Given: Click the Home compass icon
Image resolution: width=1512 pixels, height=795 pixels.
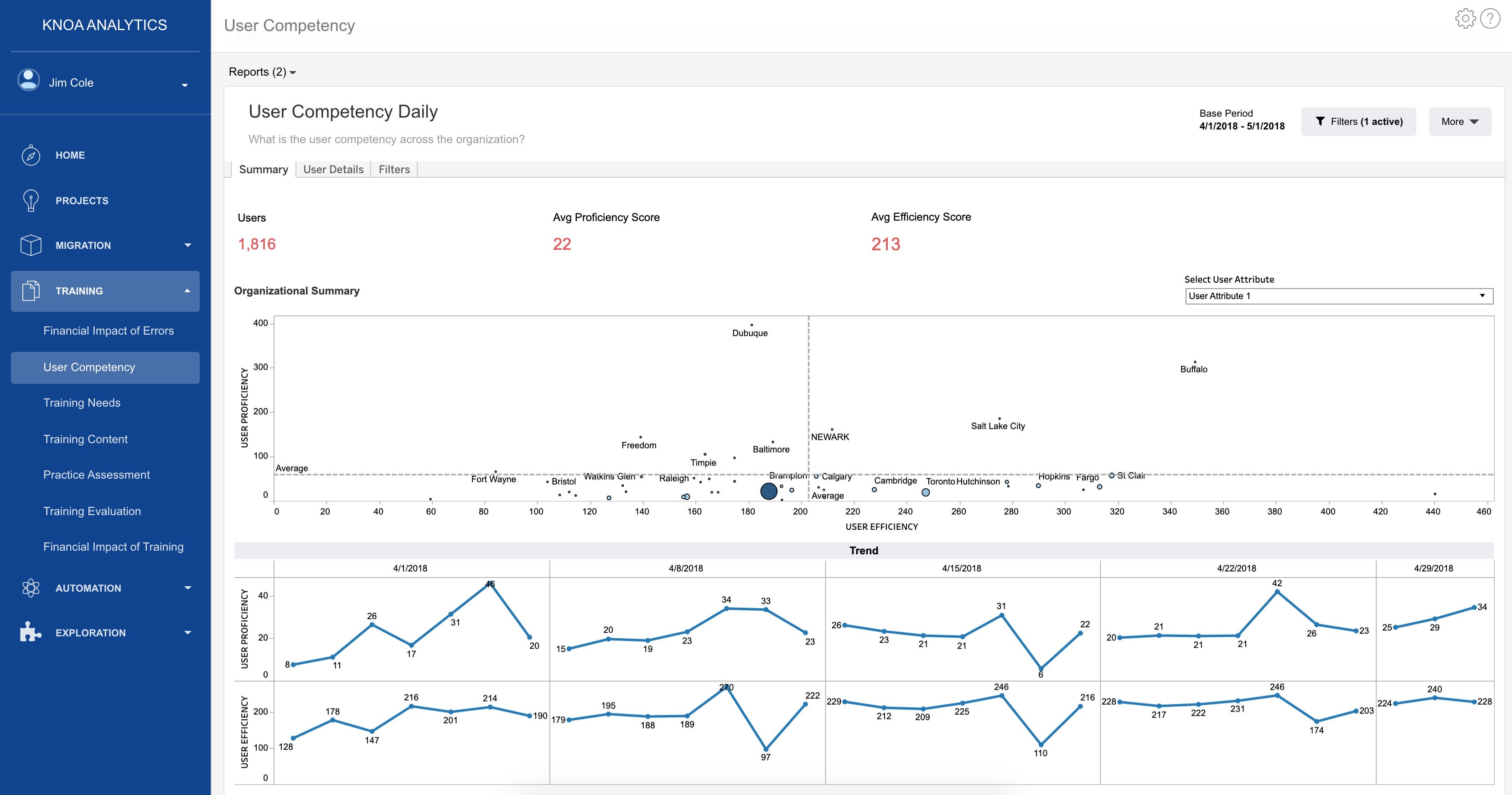Looking at the screenshot, I should 31,155.
